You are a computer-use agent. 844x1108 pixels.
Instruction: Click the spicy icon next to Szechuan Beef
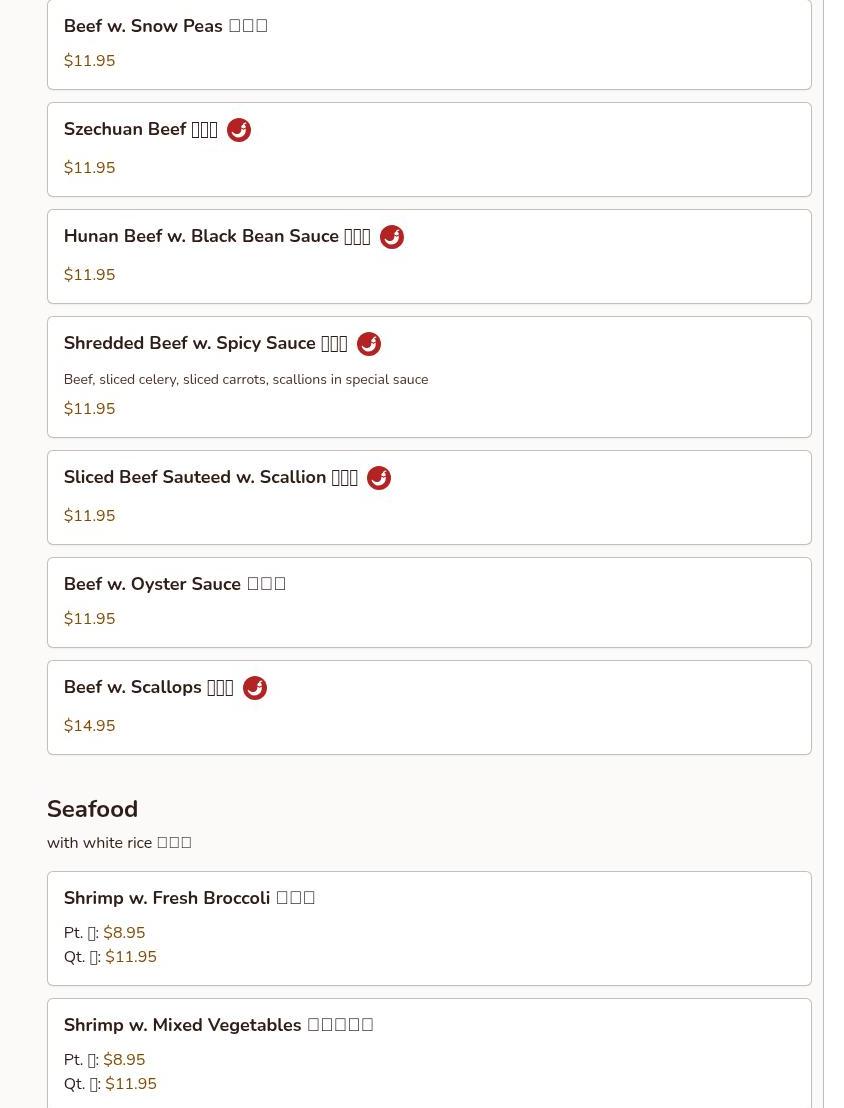[x=239, y=130]
